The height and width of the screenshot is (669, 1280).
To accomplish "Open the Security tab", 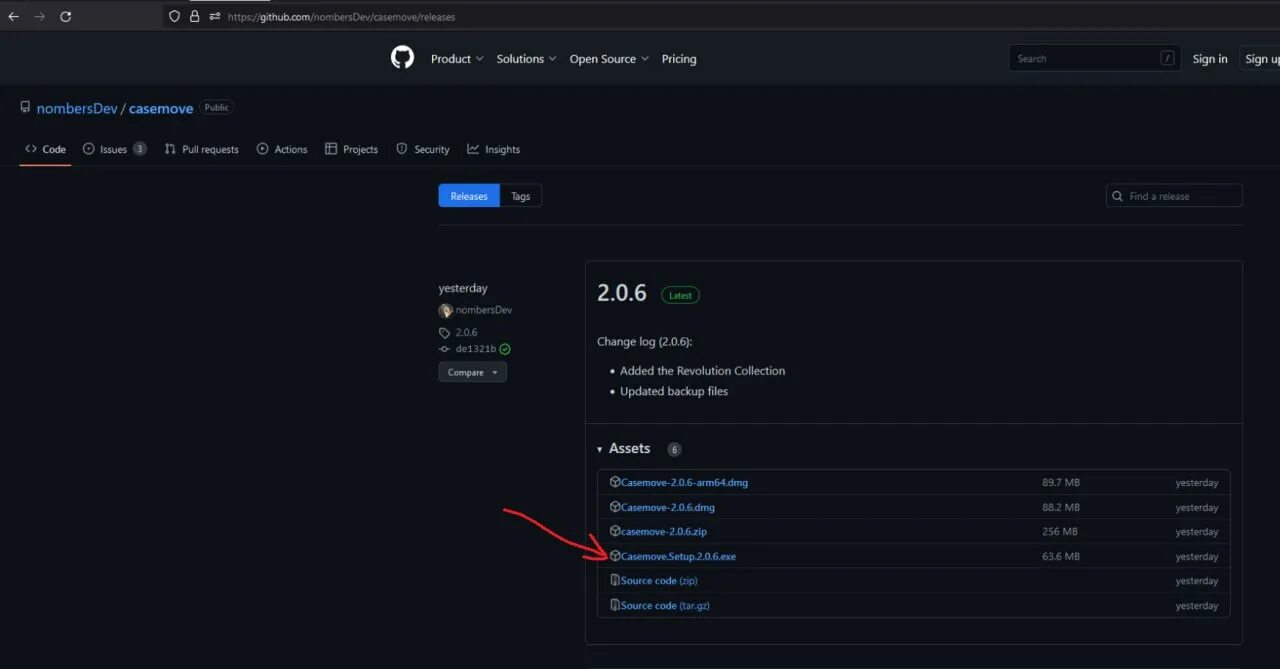I will pyautogui.click(x=423, y=149).
